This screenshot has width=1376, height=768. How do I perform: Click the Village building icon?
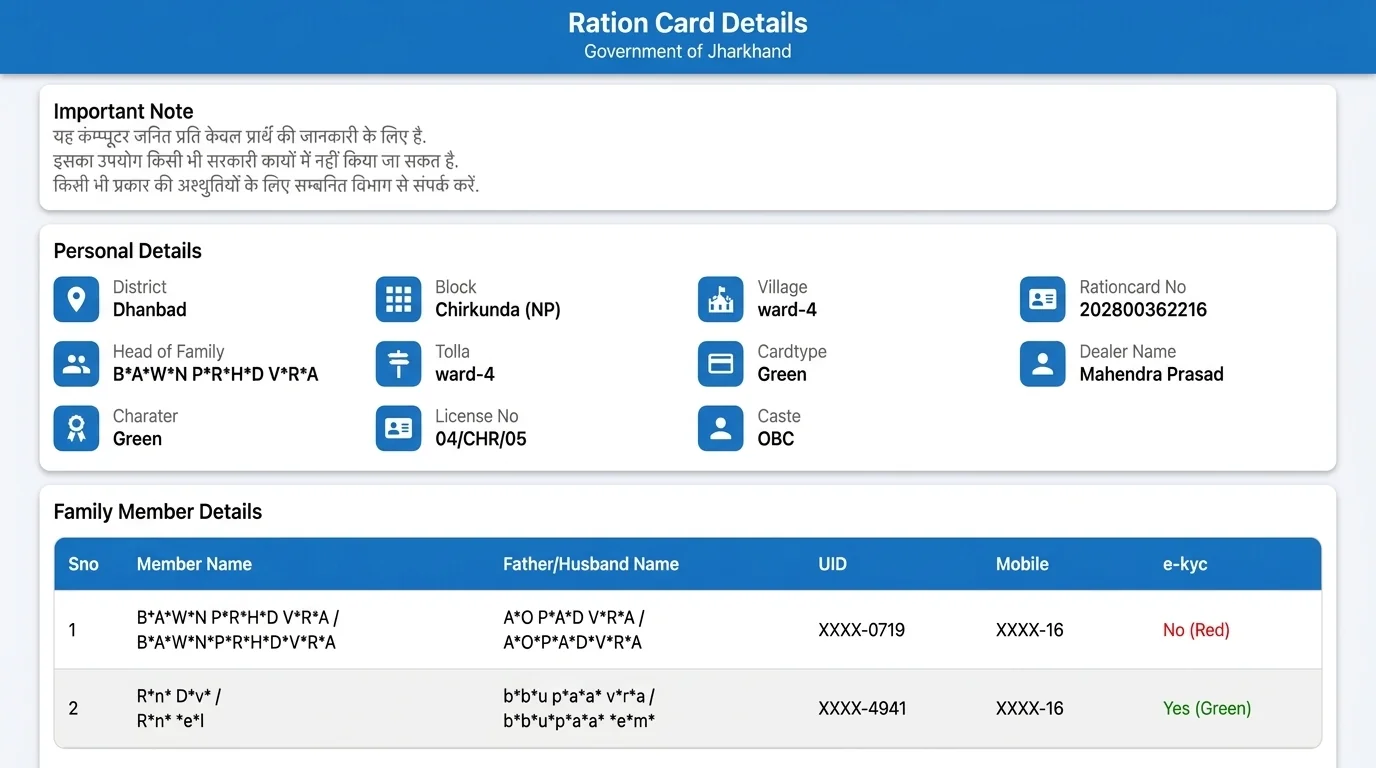[x=720, y=299]
